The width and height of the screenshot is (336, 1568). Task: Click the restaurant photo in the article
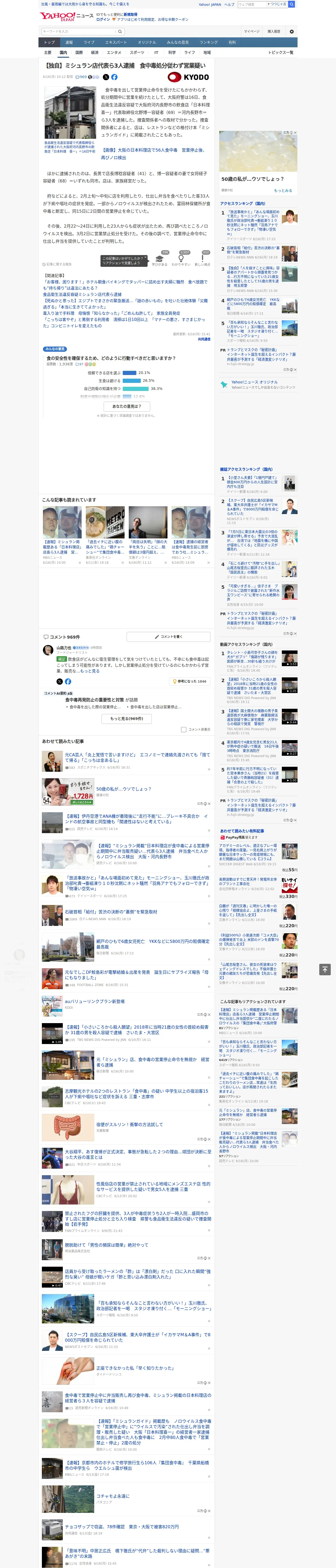coord(70,113)
